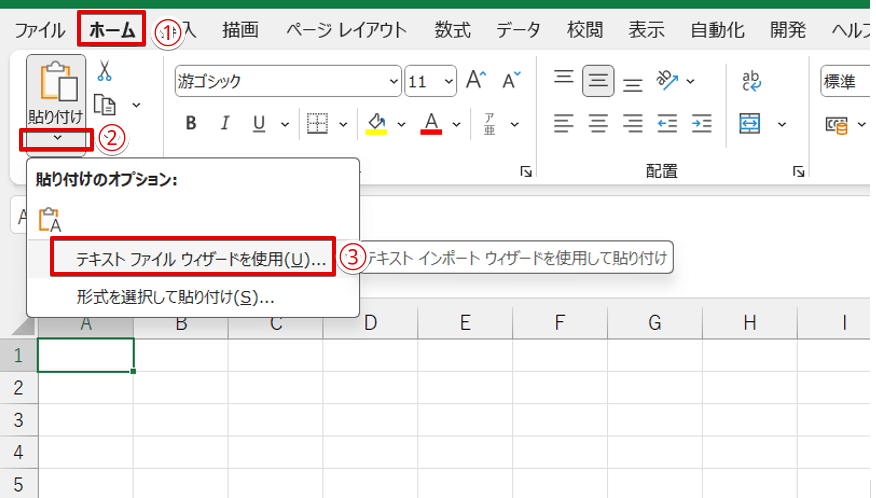Open the phonetic guide dropdown arrow
This screenshot has width=876, height=498.
[x=515, y=124]
